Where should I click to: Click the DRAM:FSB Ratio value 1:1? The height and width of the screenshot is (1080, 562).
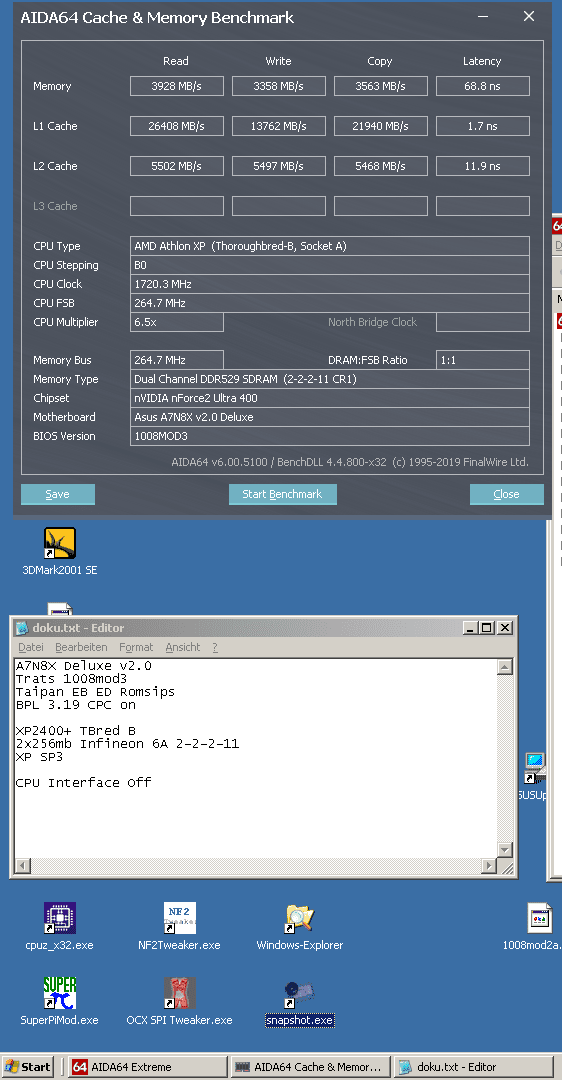[483, 360]
